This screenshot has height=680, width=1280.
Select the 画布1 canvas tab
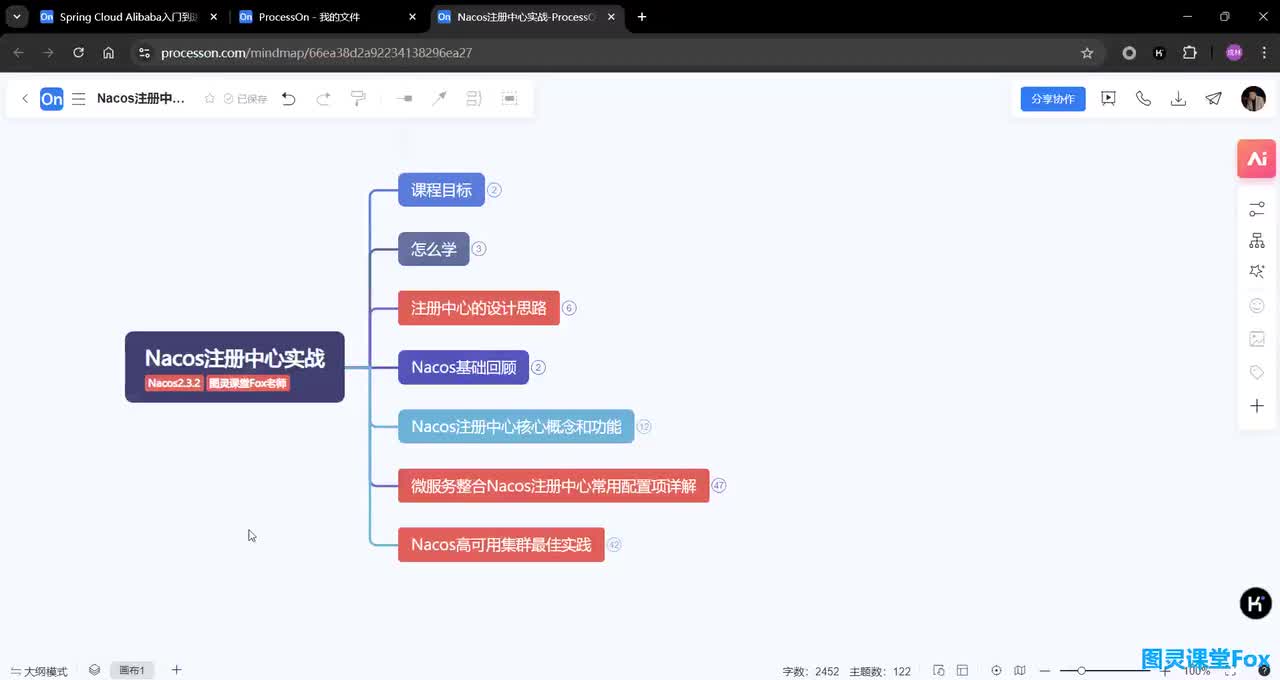tap(133, 670)
